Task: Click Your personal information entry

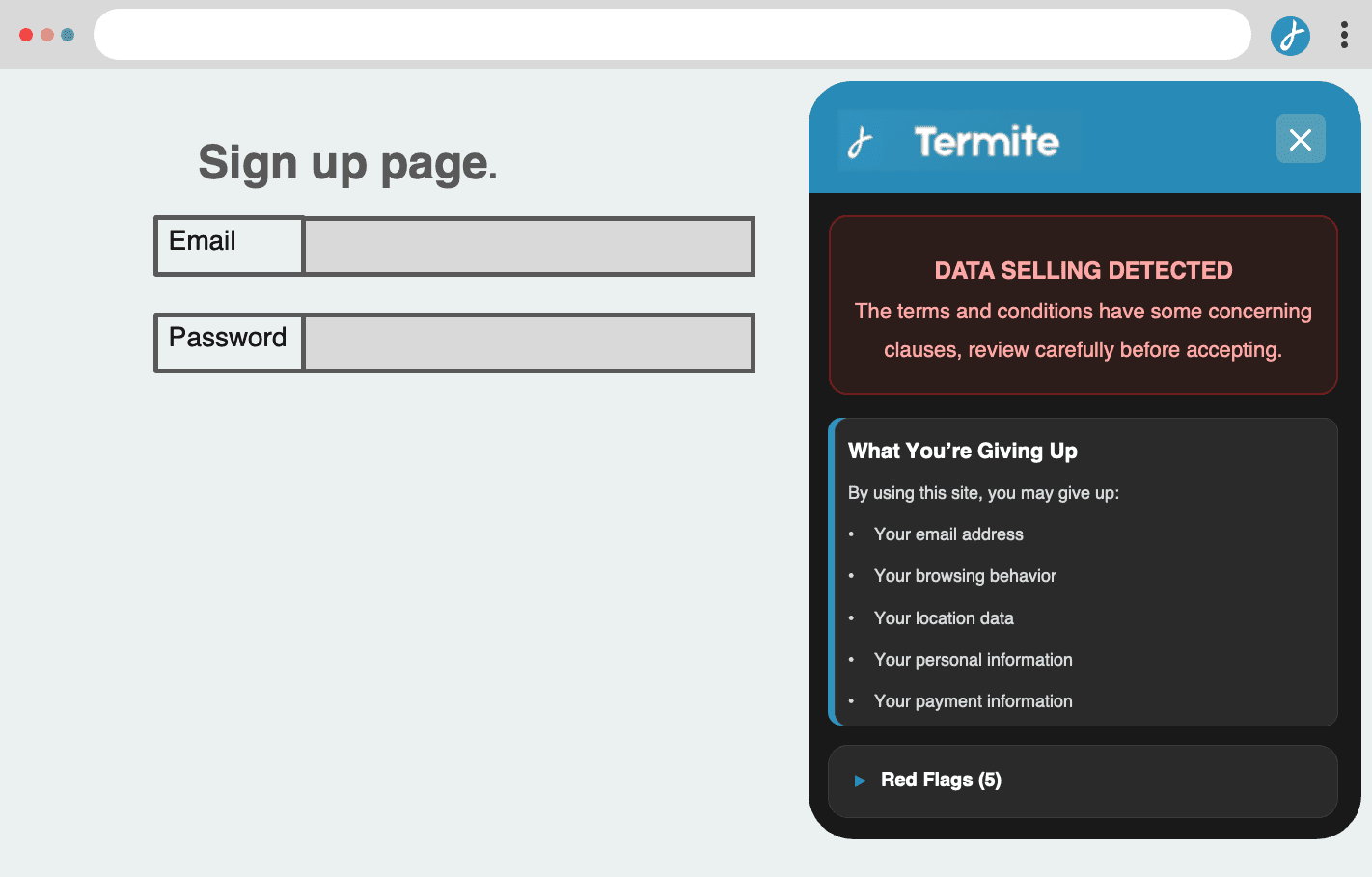Action: pos(973,660)
